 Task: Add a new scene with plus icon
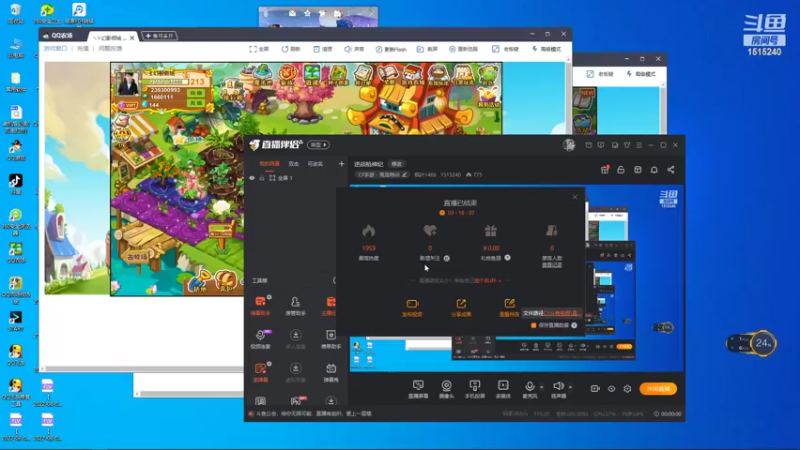tap(341, 164)
